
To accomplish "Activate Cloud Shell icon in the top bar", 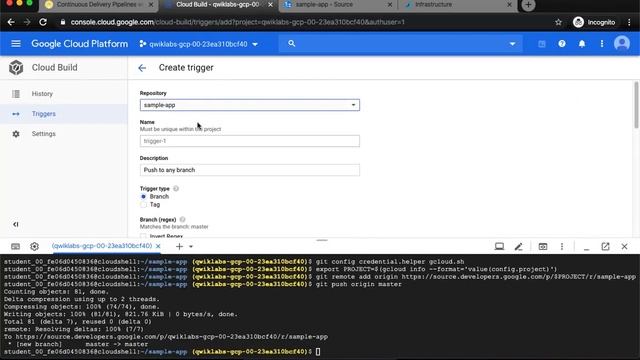I will coord(542,44).
